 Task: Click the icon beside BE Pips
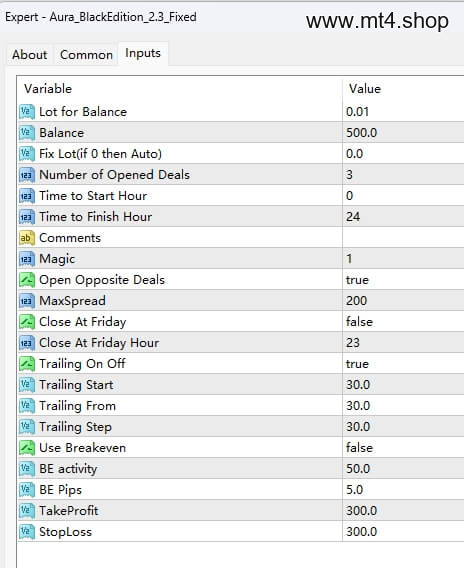click(27, 490)
